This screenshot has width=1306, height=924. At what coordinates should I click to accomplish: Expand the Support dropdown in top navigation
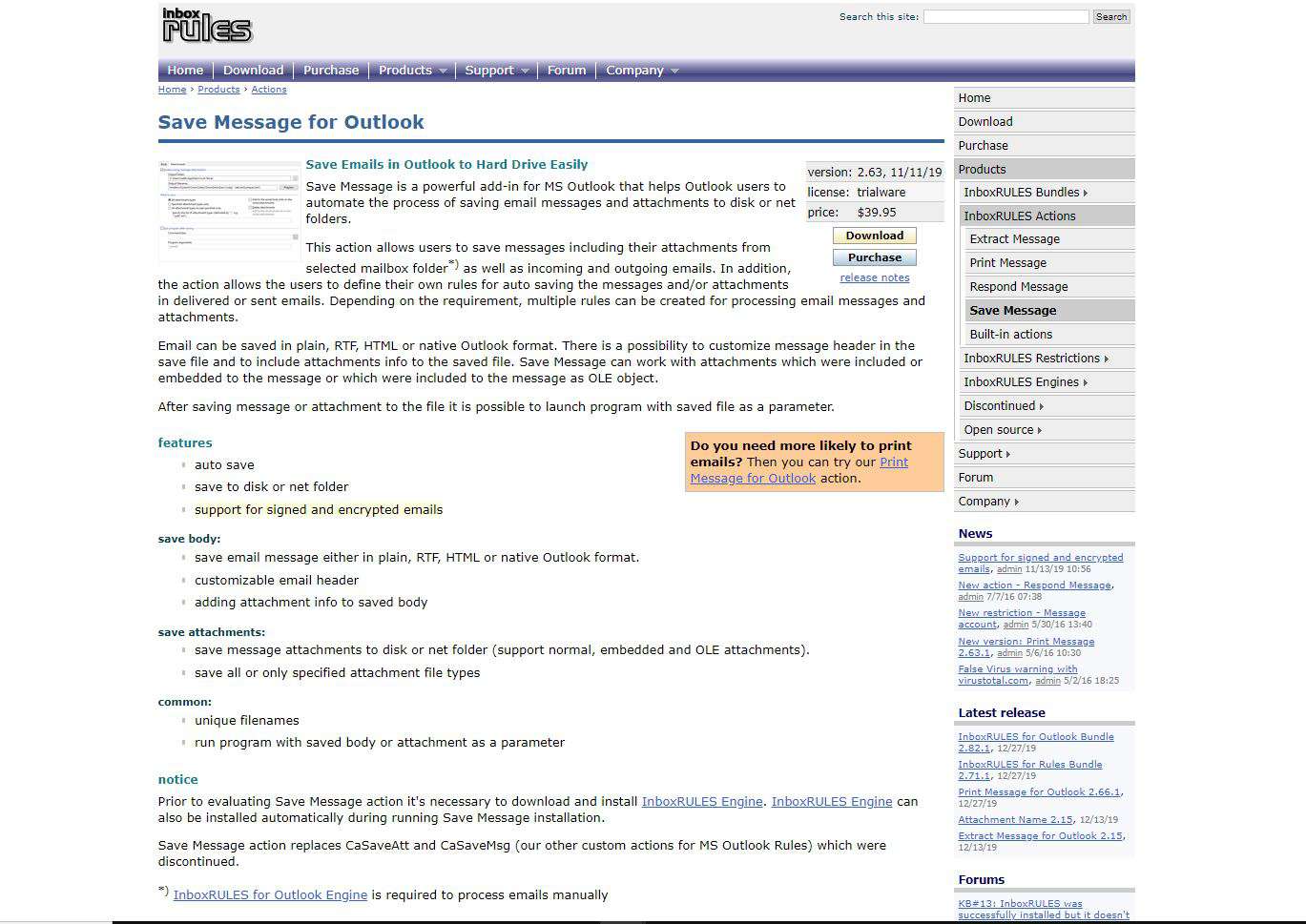(496, 71)
